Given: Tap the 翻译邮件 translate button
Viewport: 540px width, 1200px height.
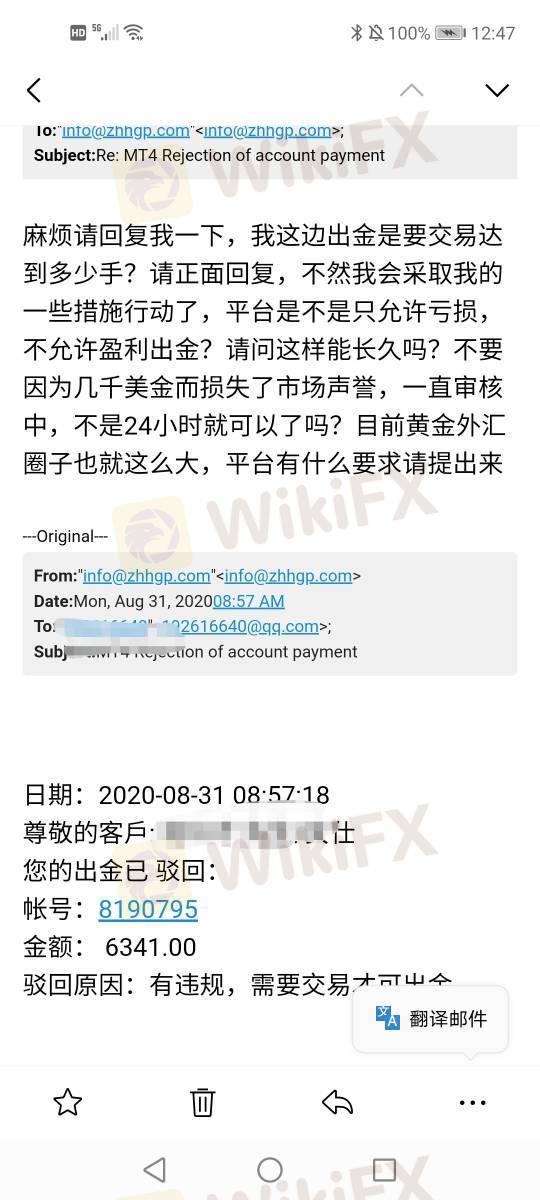Looking at the screenshot, I should coord(431,1019).
